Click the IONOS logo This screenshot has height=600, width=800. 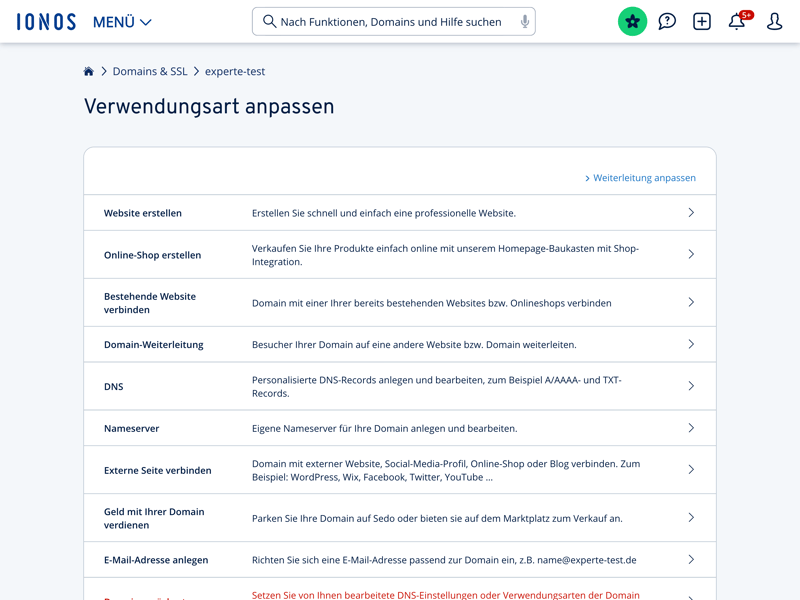[46, 21]
